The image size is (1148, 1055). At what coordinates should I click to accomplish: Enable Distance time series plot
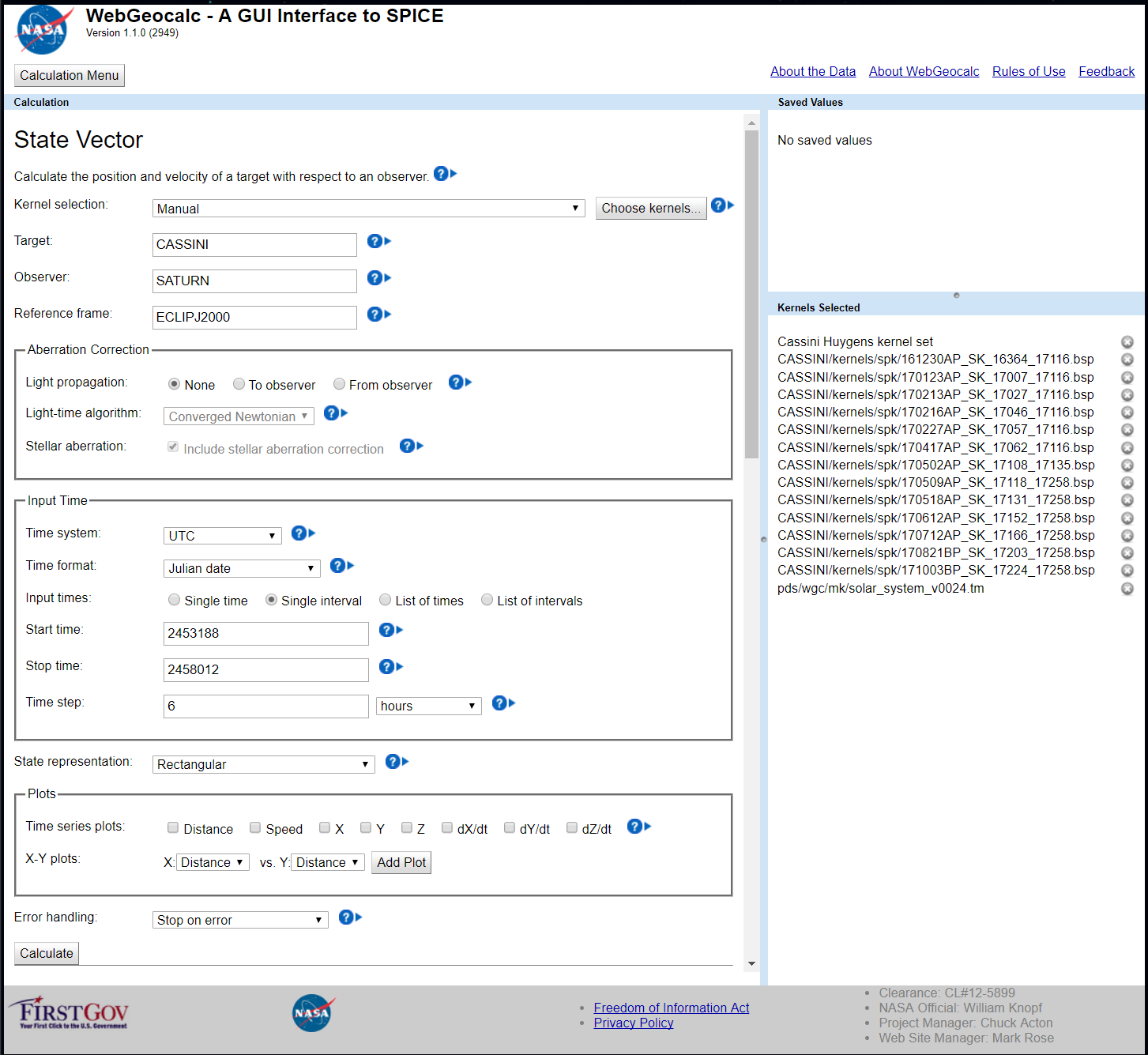click(173, 827)
